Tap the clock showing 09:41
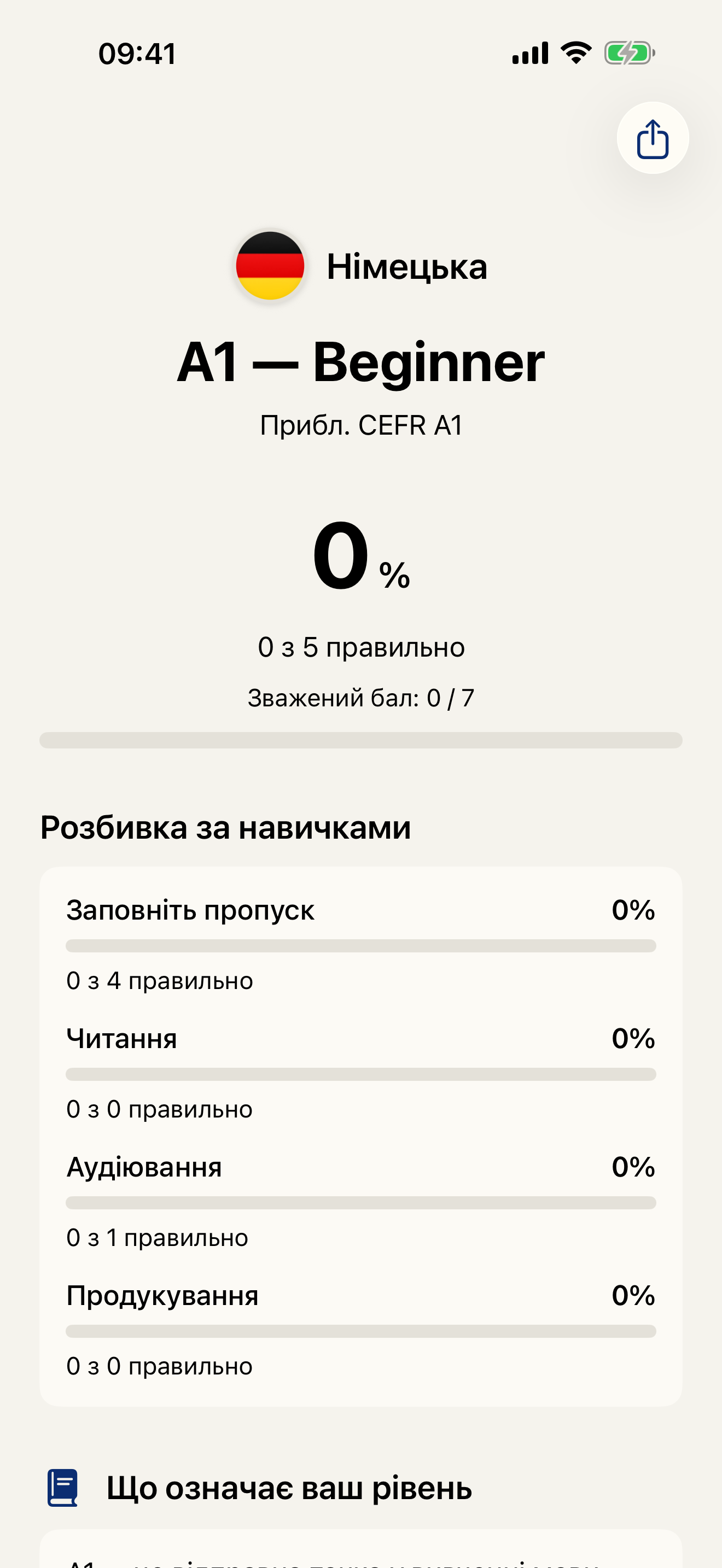The height and width of the screenshot is (1568, 722). click(x=135, y=54)
